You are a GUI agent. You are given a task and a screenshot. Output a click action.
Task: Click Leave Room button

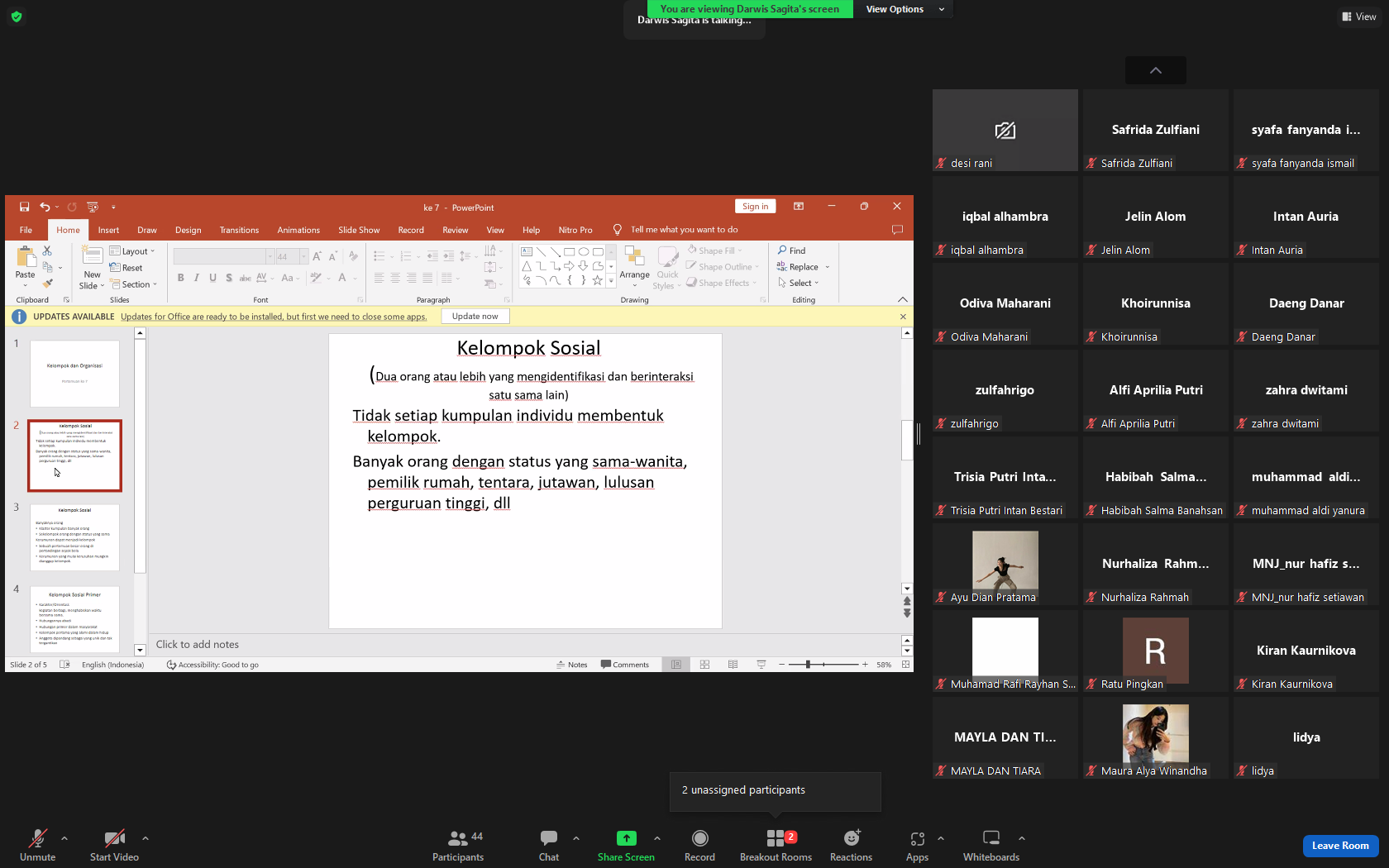click(x=1340, y=846)
